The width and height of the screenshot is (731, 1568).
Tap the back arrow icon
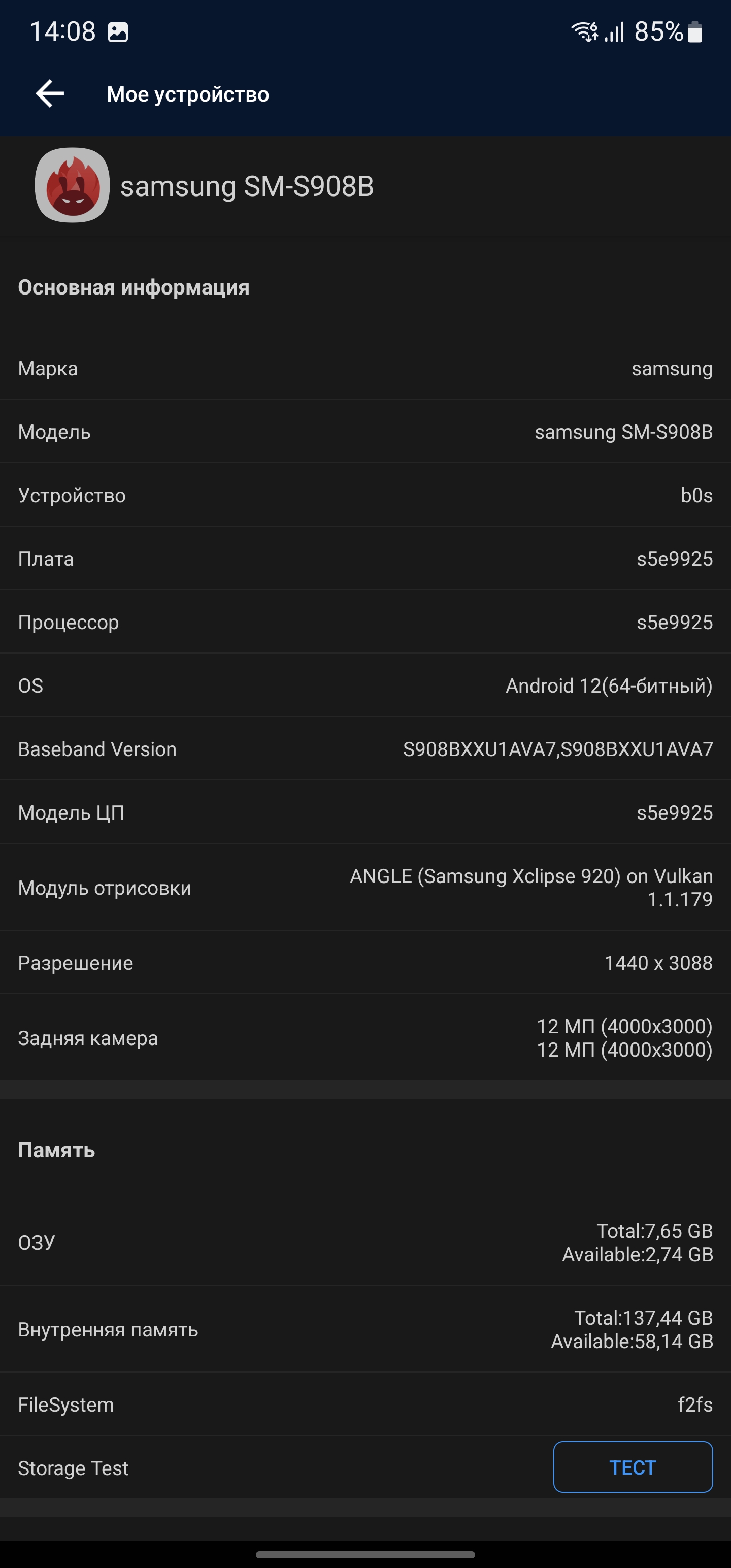tap(50, 94)
